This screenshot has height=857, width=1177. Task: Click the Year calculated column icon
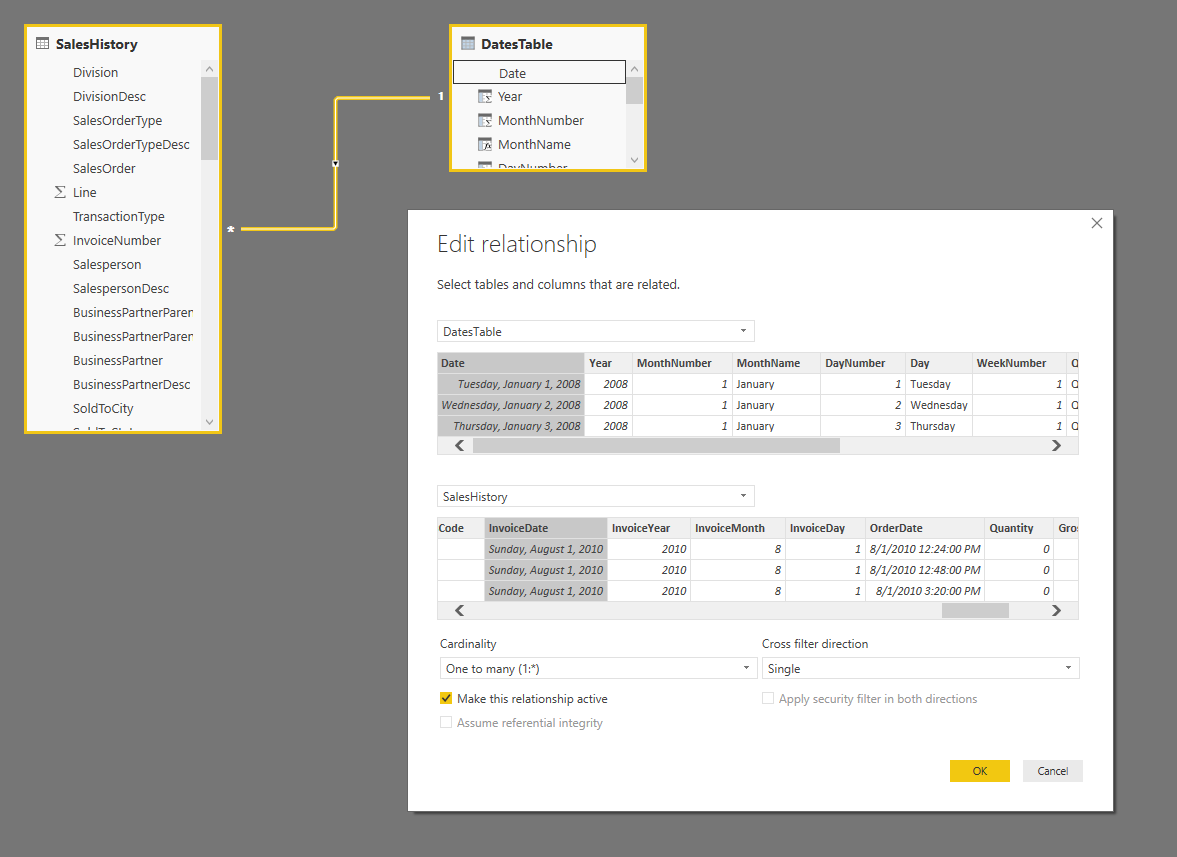(x=485, y=96)
